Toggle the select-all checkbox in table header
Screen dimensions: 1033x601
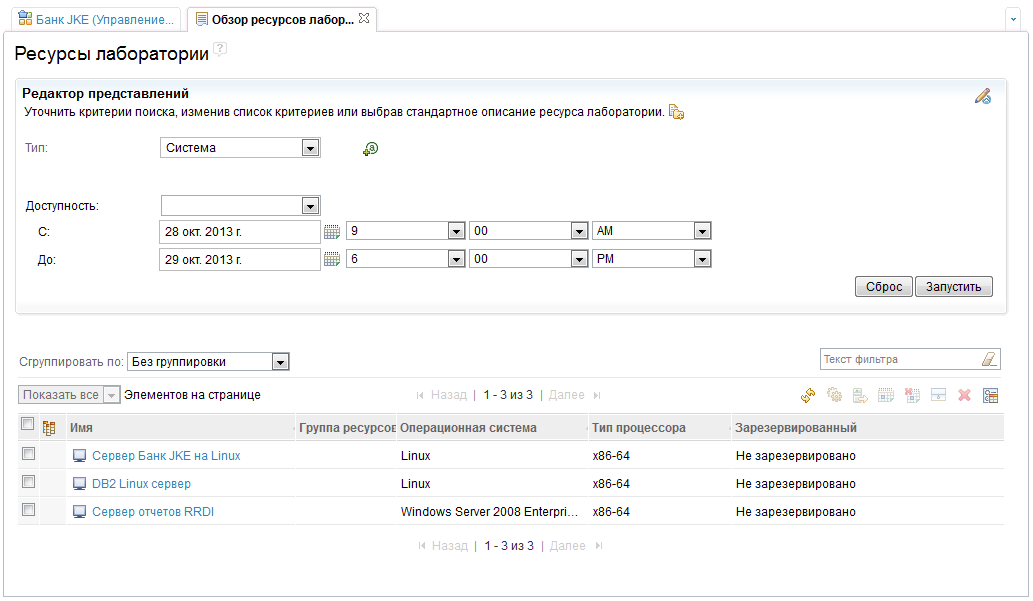(28, 425)
